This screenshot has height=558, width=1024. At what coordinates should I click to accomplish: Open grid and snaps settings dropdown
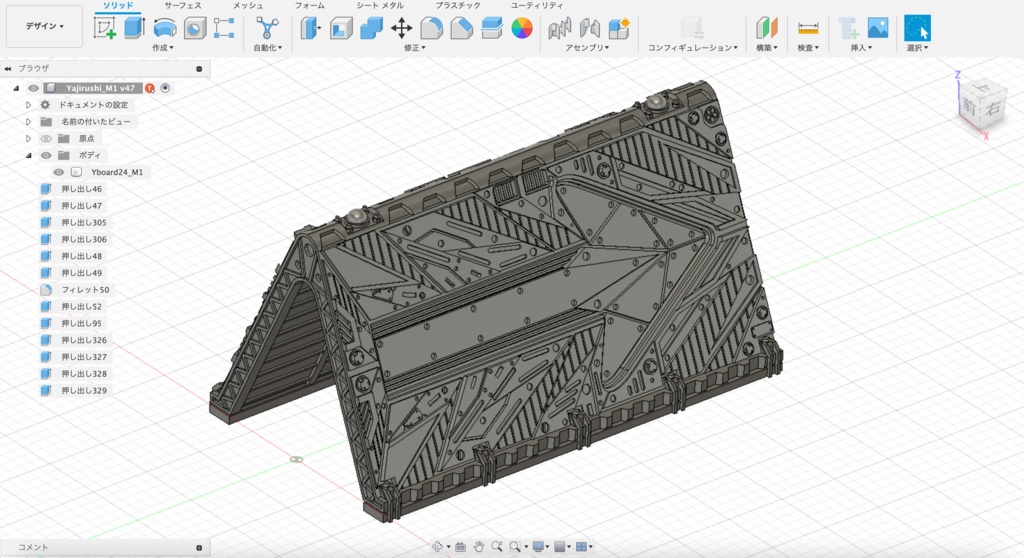[562, 547]
